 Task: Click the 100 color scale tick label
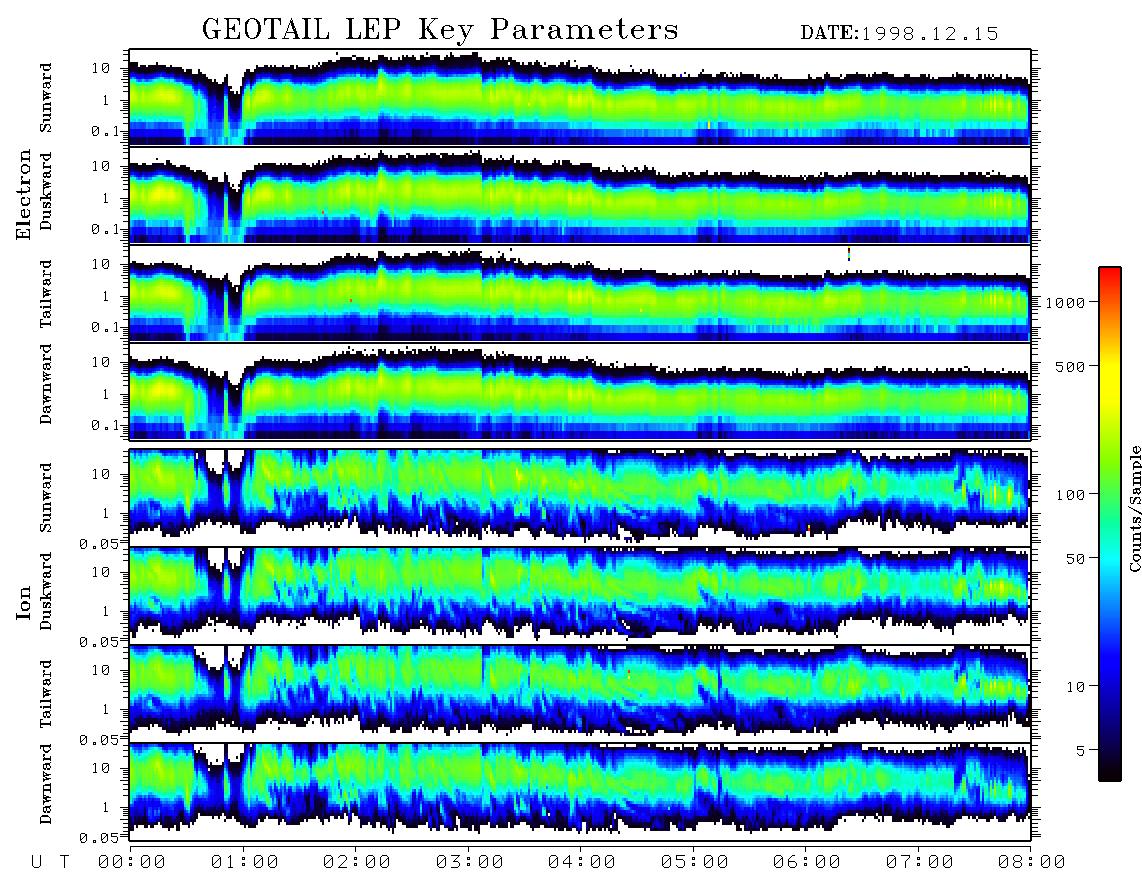(x=1070, y=495)
